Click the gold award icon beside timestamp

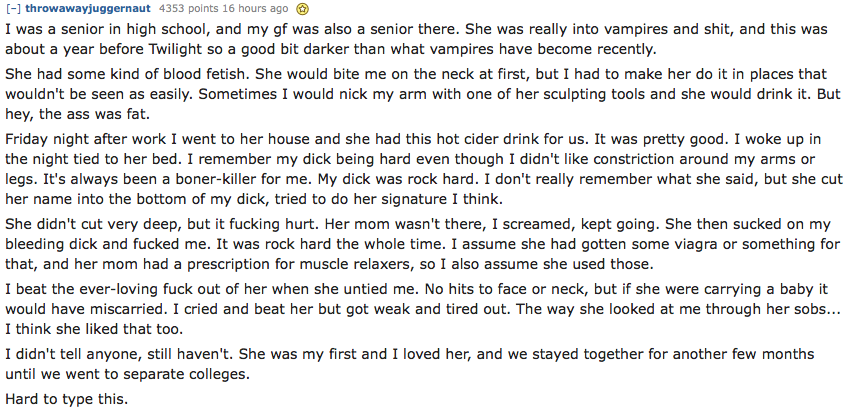coord(301,9)
